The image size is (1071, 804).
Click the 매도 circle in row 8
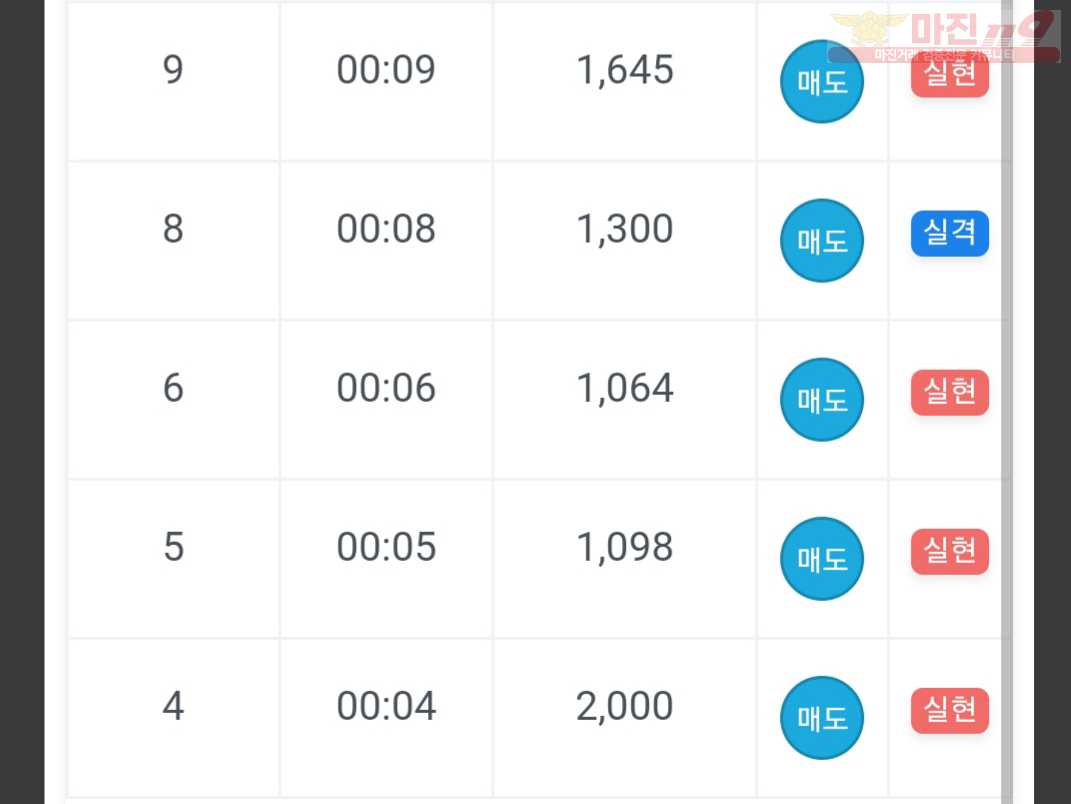(x=822, y=240)
